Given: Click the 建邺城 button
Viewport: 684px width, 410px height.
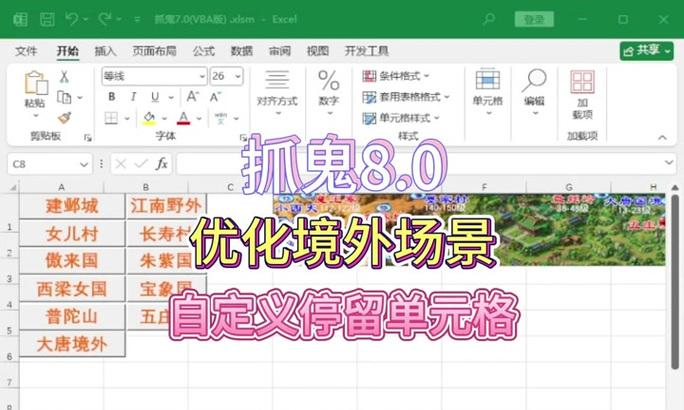Looking at the screenshot, I should pyautogui.click(x=72, y=206).
